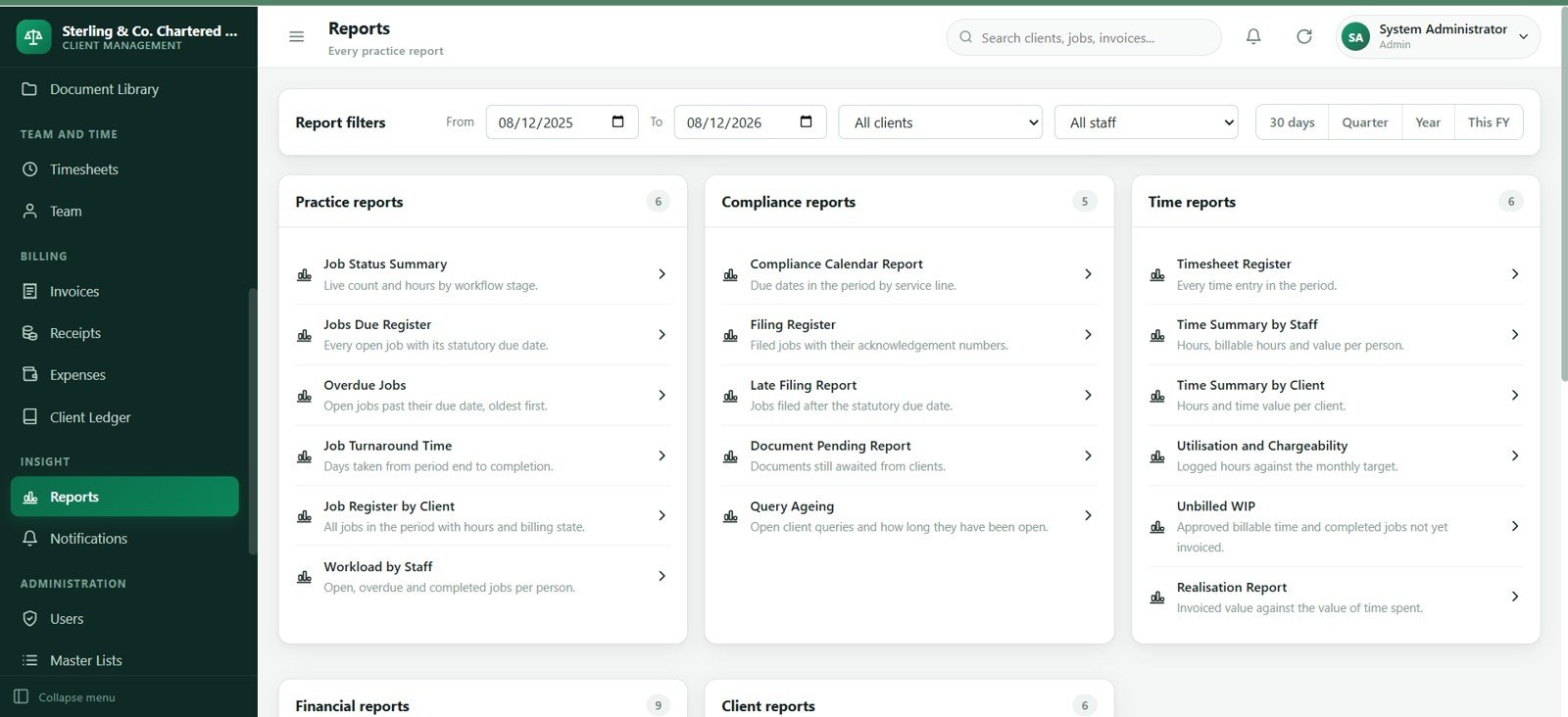
Task: Open the notifications bell in header
Action: 1253,36
